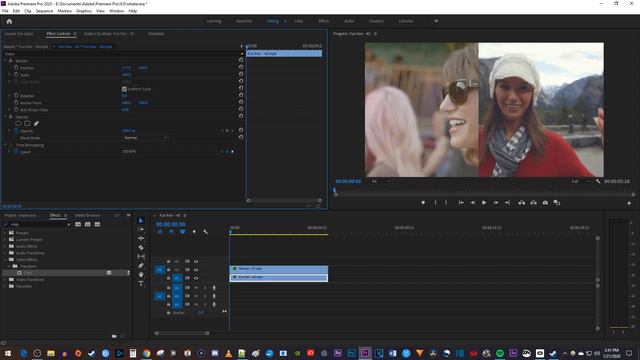
Task: Step back one frame in Program monitor
Action: 473,202
